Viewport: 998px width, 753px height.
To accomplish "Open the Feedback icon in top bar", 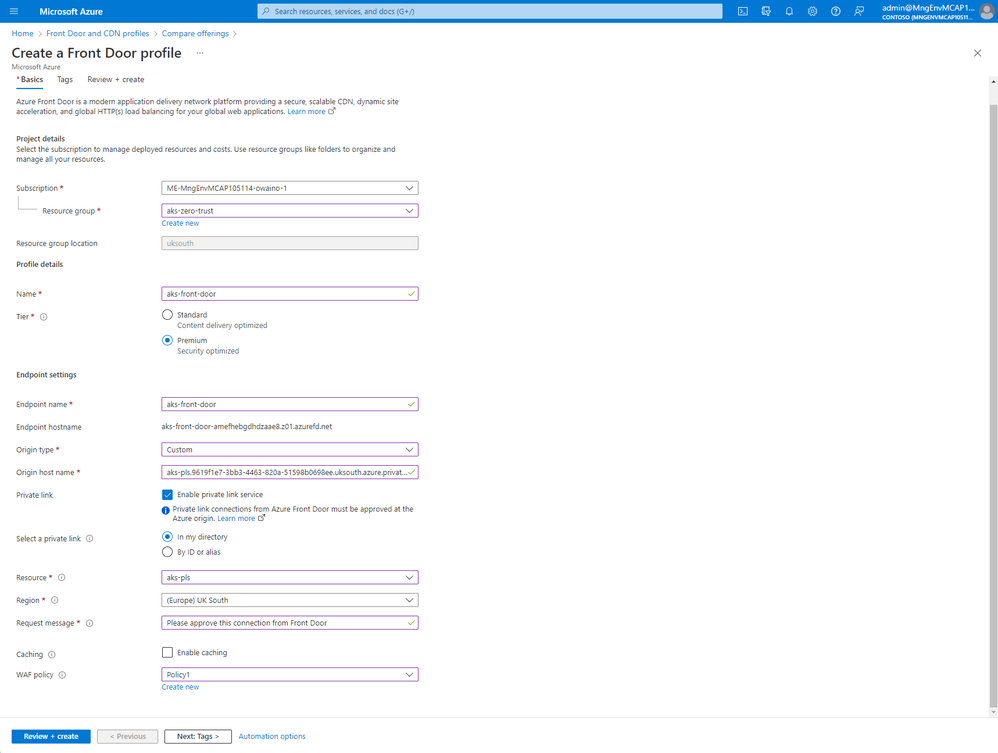I will 859,11.
